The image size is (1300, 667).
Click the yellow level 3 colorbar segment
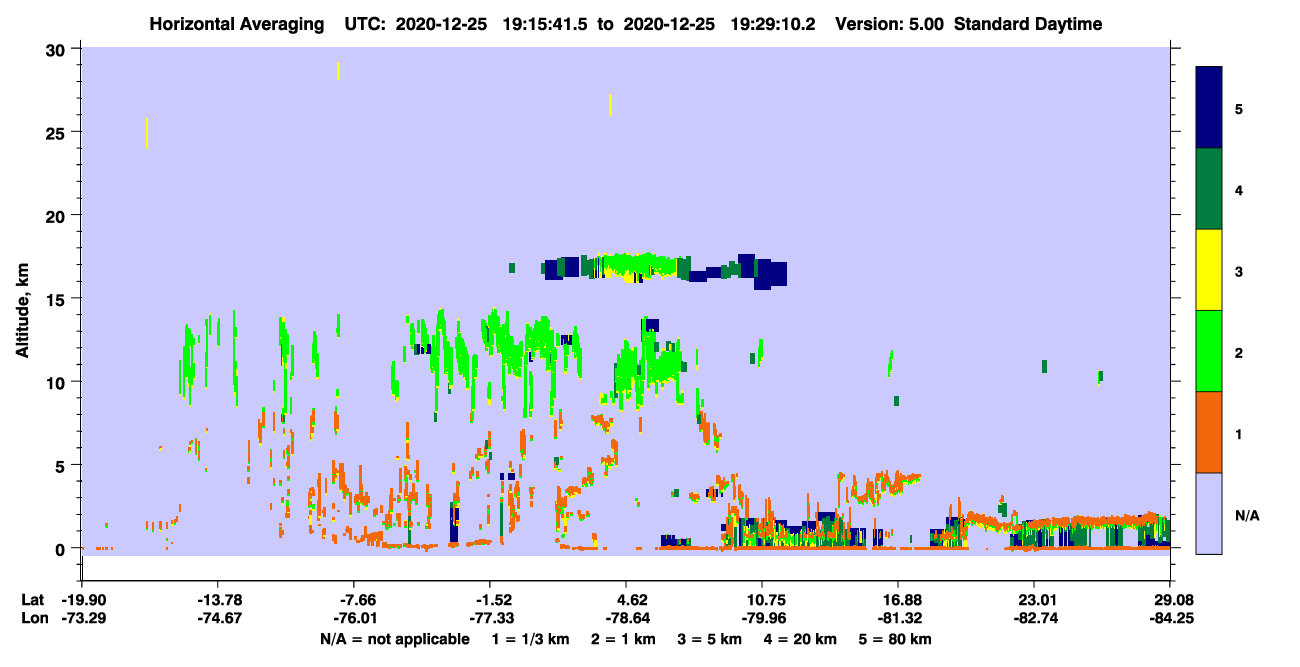coord(1209,270)
